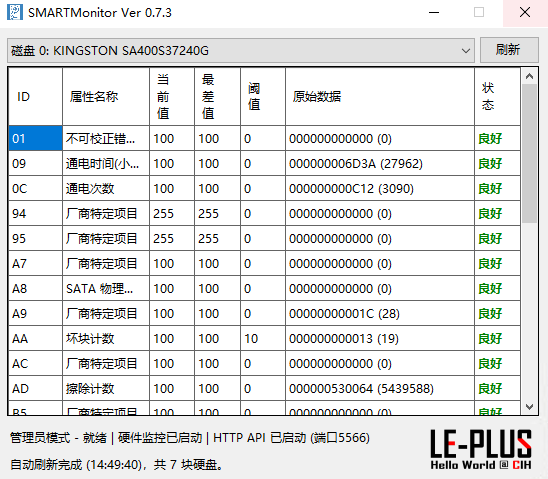Viewport: 548px width, 479px height.
Task: Click the 不可校正错... attribute name cell
Action: (x=106, y=138)
